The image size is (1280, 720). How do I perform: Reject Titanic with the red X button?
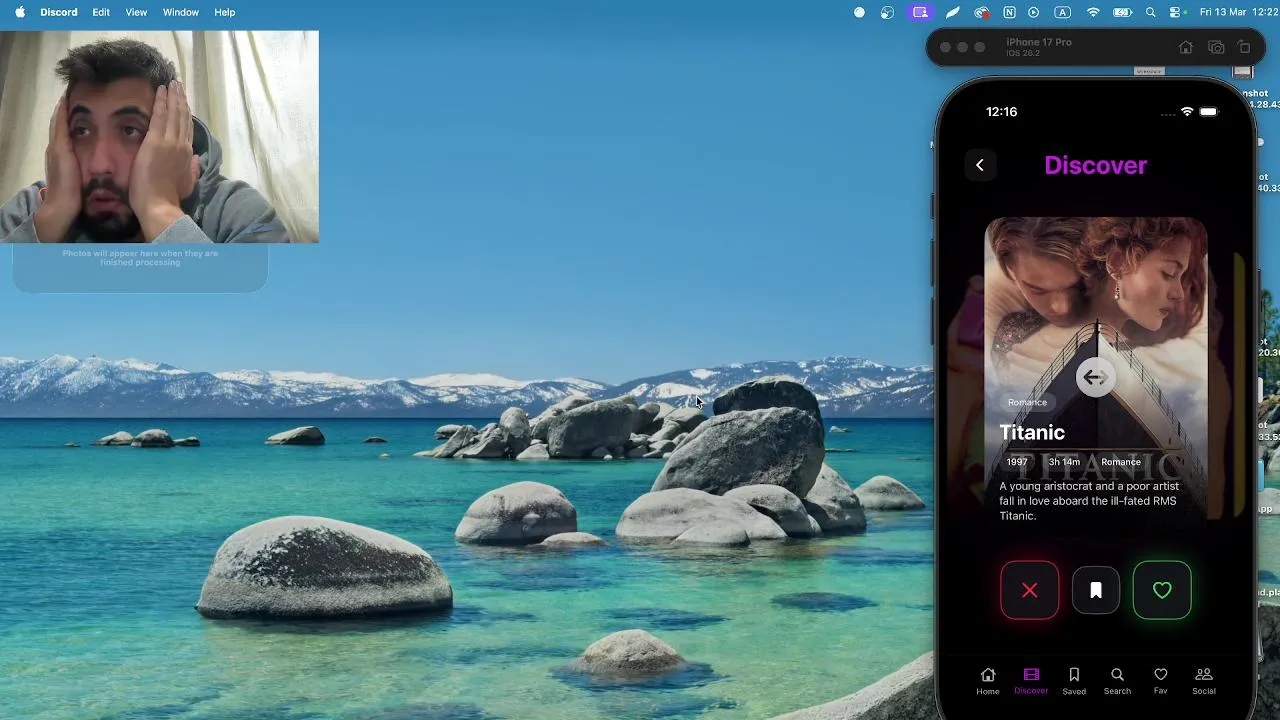point(1029,590)
